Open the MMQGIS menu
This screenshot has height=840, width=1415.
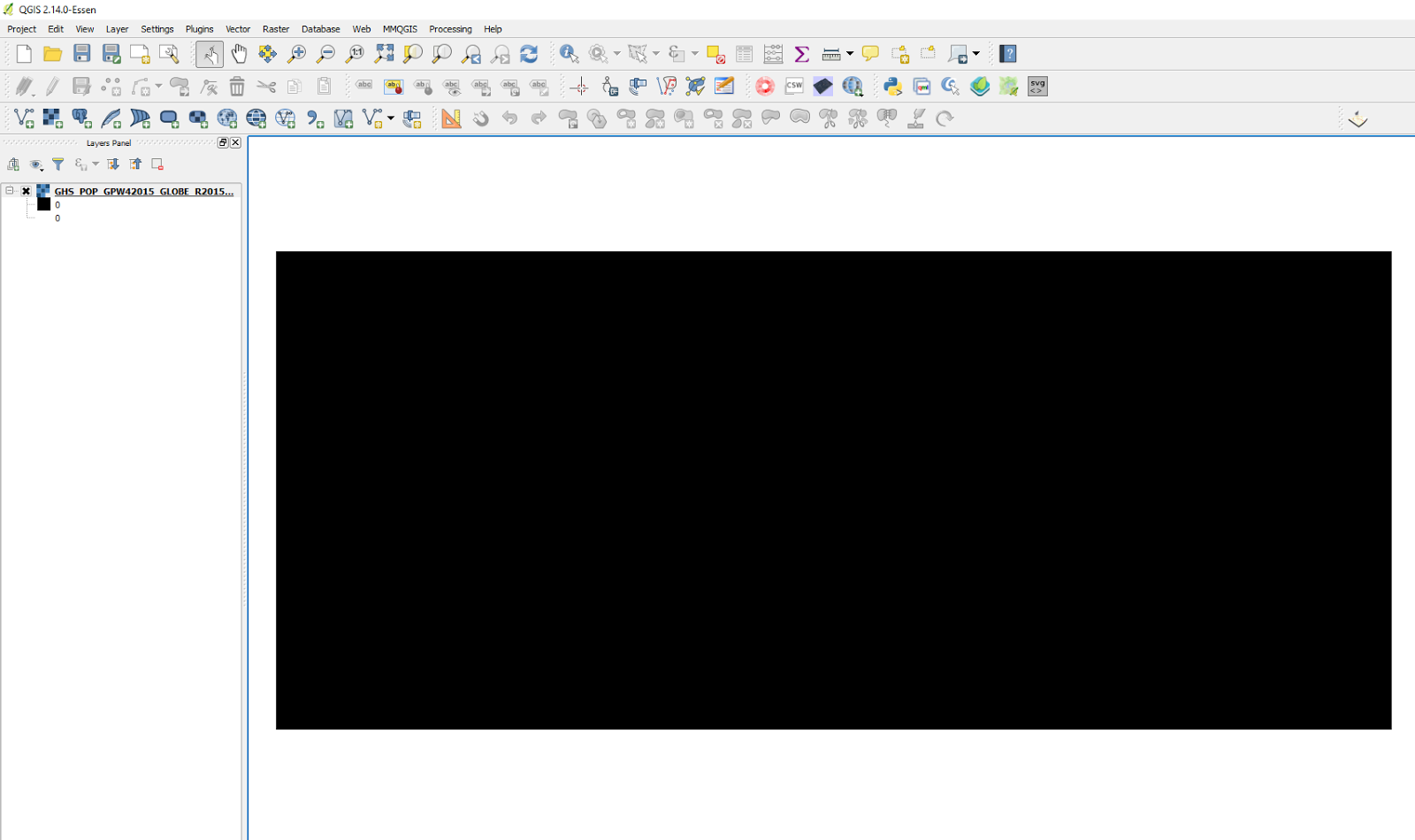[400, 29]
